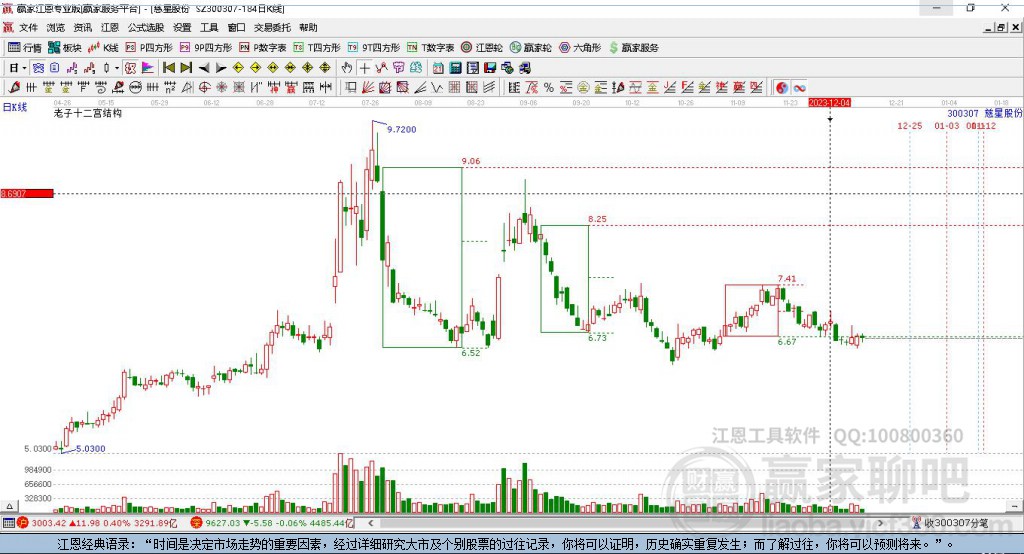Open the 江恩 menu

[110, 27]
